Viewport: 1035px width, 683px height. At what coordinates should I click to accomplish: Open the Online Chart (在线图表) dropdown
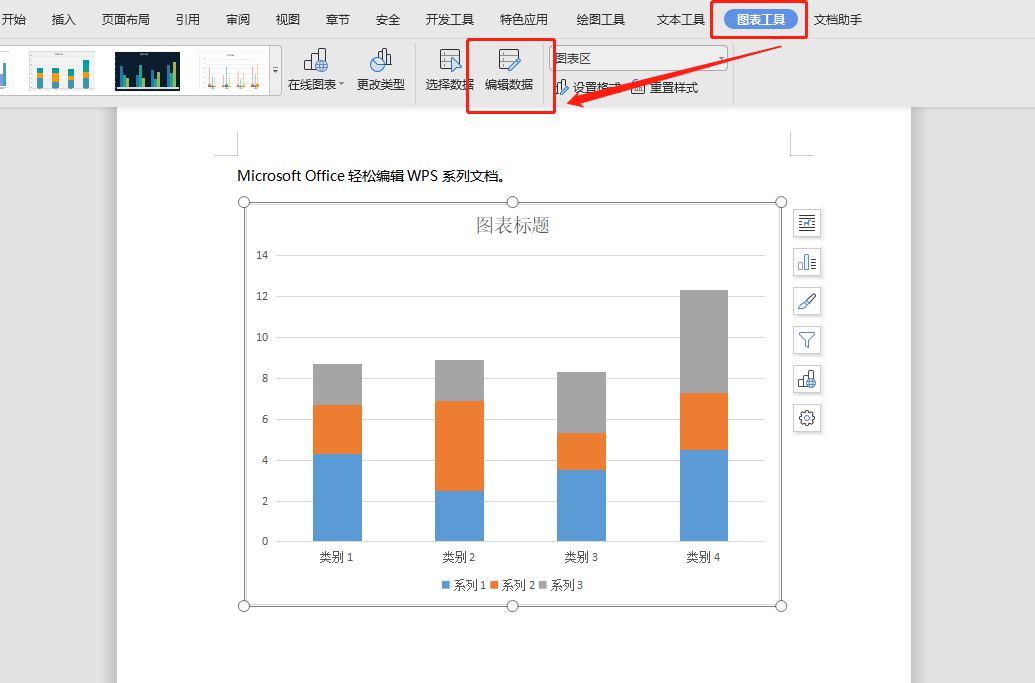[315, 69]
